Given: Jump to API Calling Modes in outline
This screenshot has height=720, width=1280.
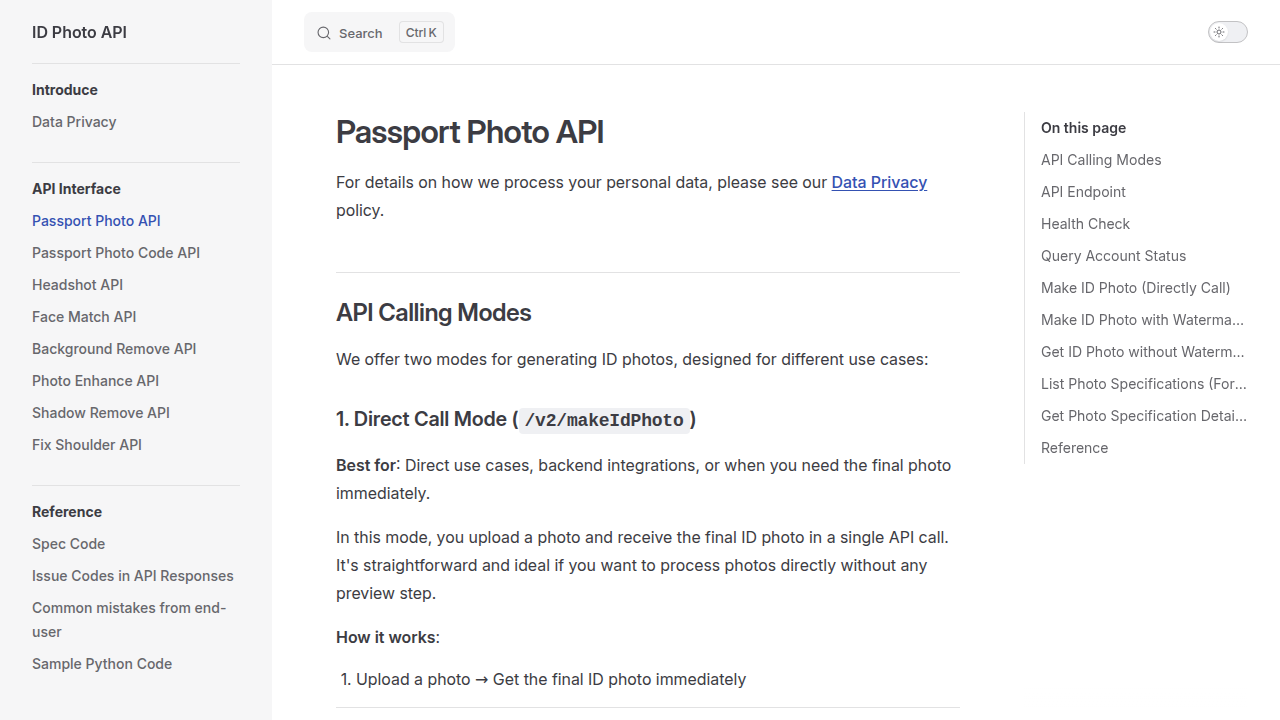Looking at the screenshot, I should tap(1101, 160).
